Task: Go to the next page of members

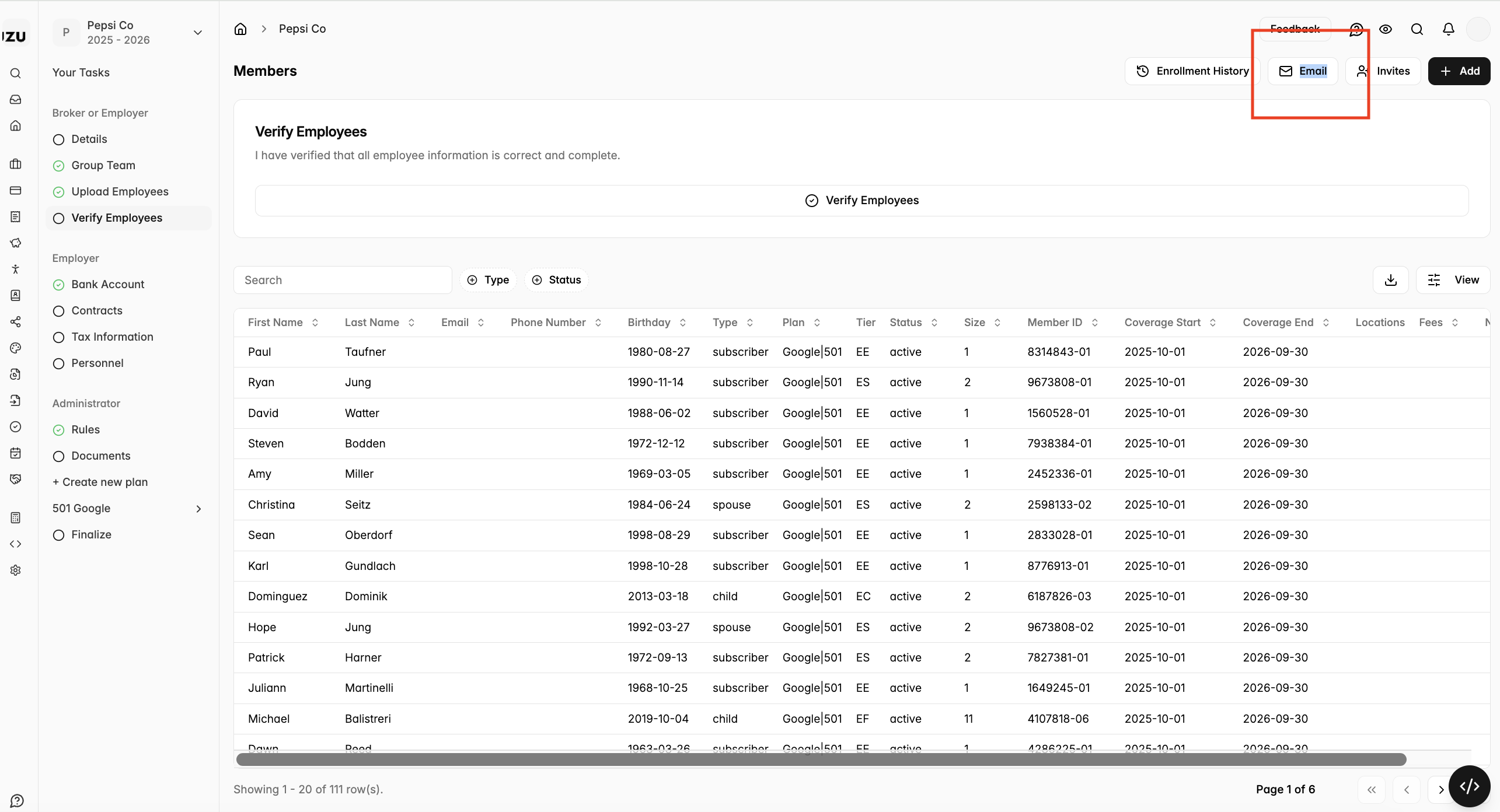Action: [1441, 790]
